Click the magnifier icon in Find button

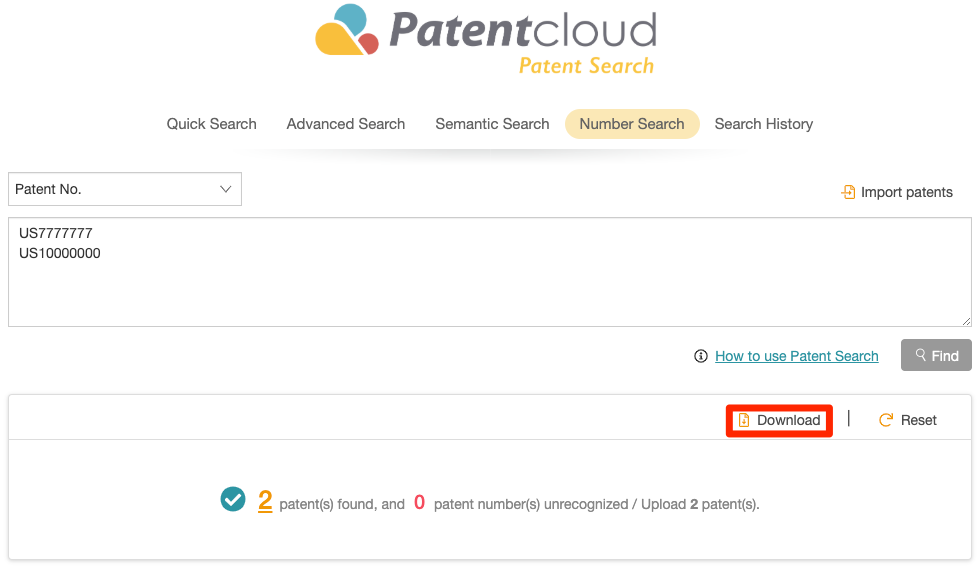tap(920, 355)
